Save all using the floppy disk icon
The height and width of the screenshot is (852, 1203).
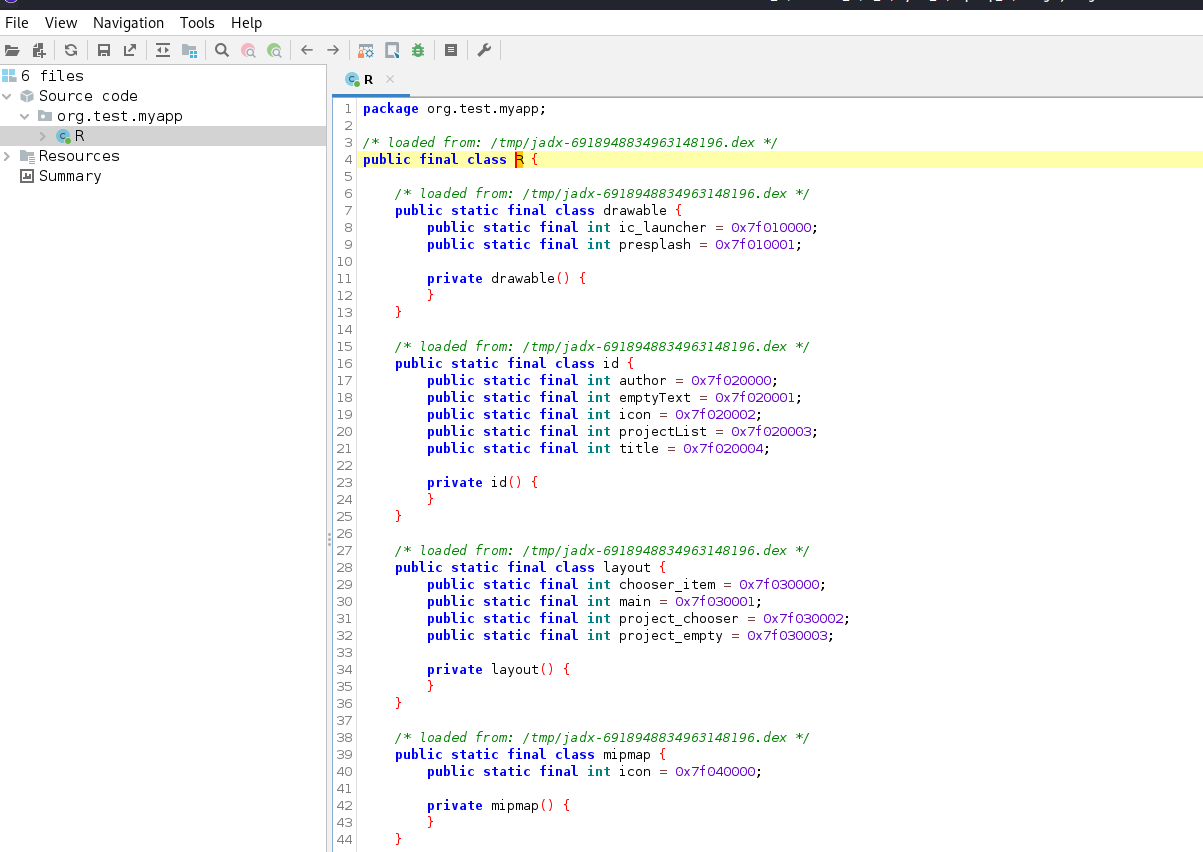[104, 50]
